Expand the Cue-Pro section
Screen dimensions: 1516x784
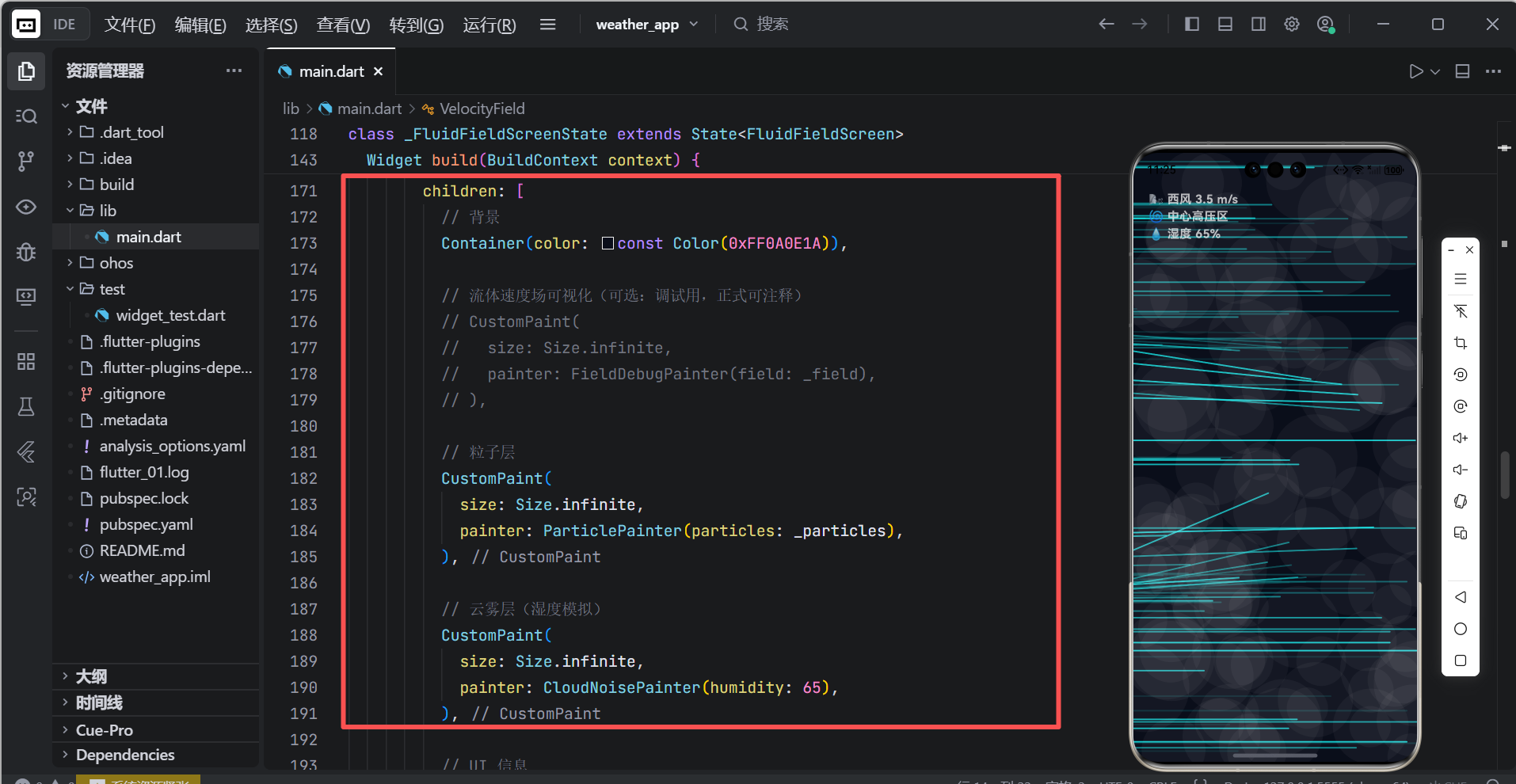pos(155,729)
